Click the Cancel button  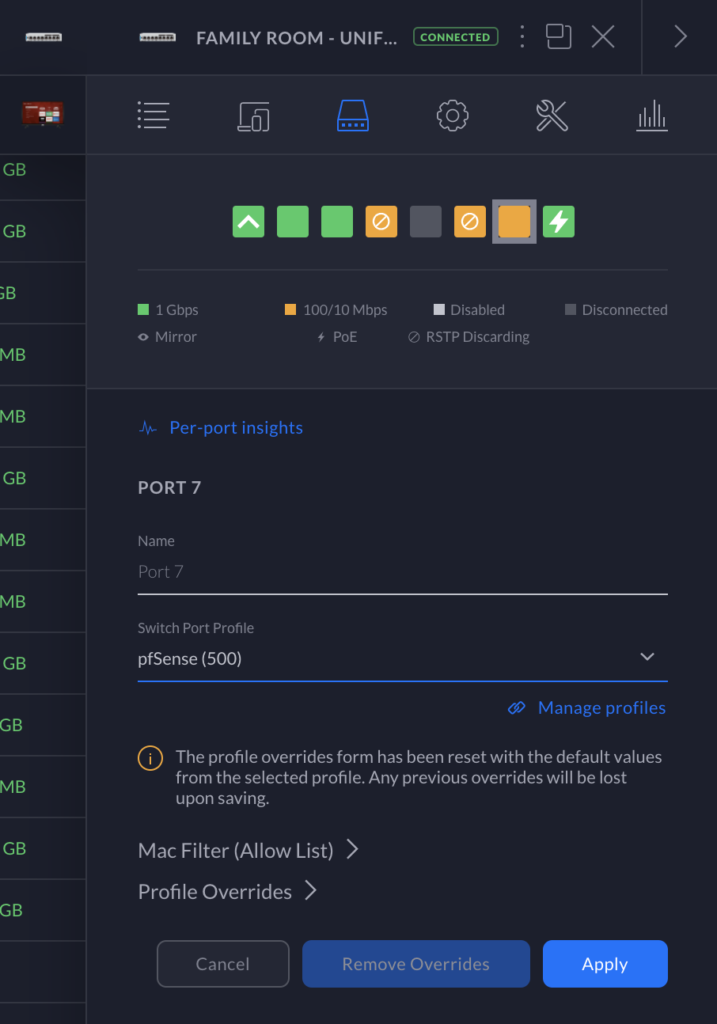coord(222,964)
